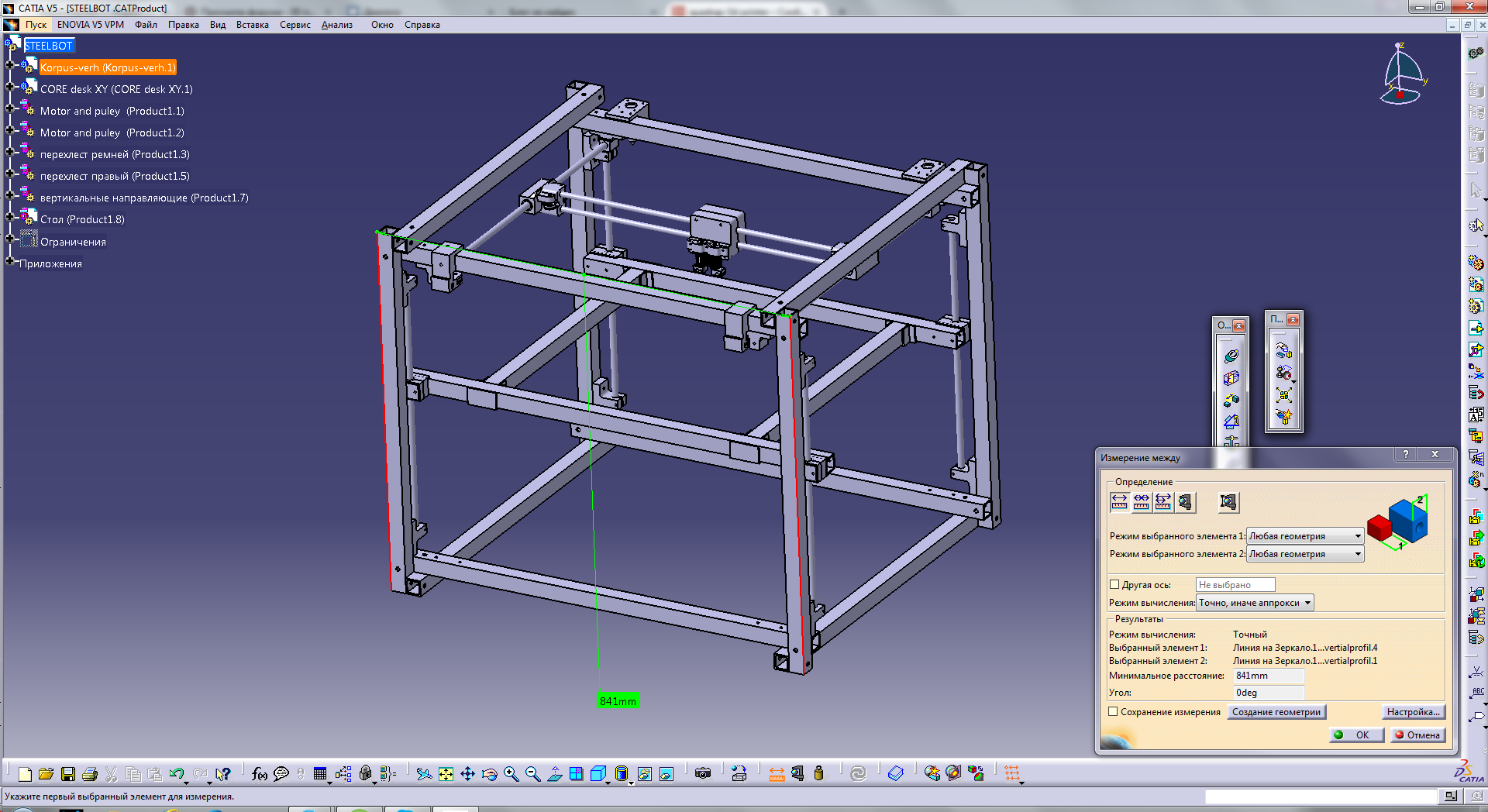Screen dimensions: 1488x812
Task: Open the 'Вставка' menu
Action: pos(252,25)
